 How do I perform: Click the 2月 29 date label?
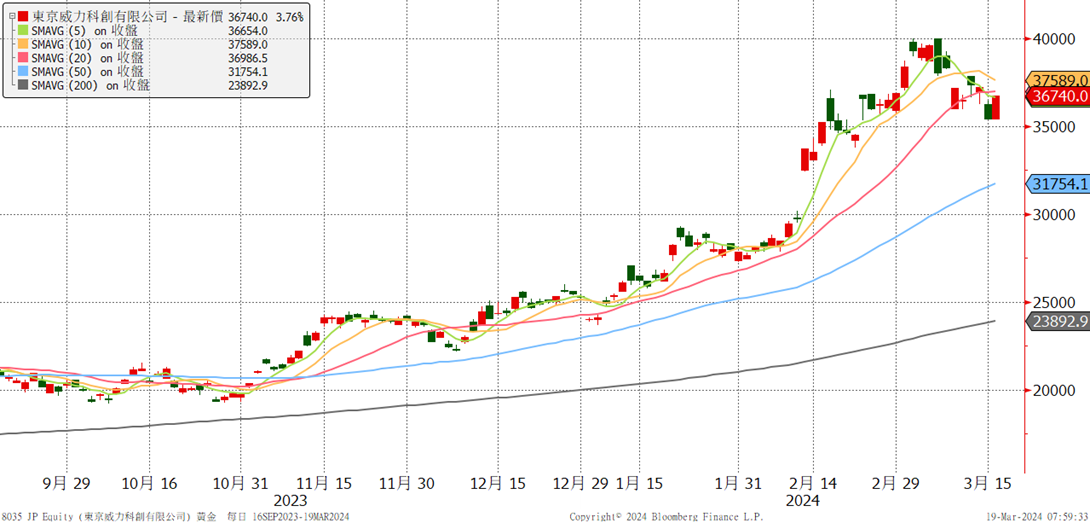[895, 483]
